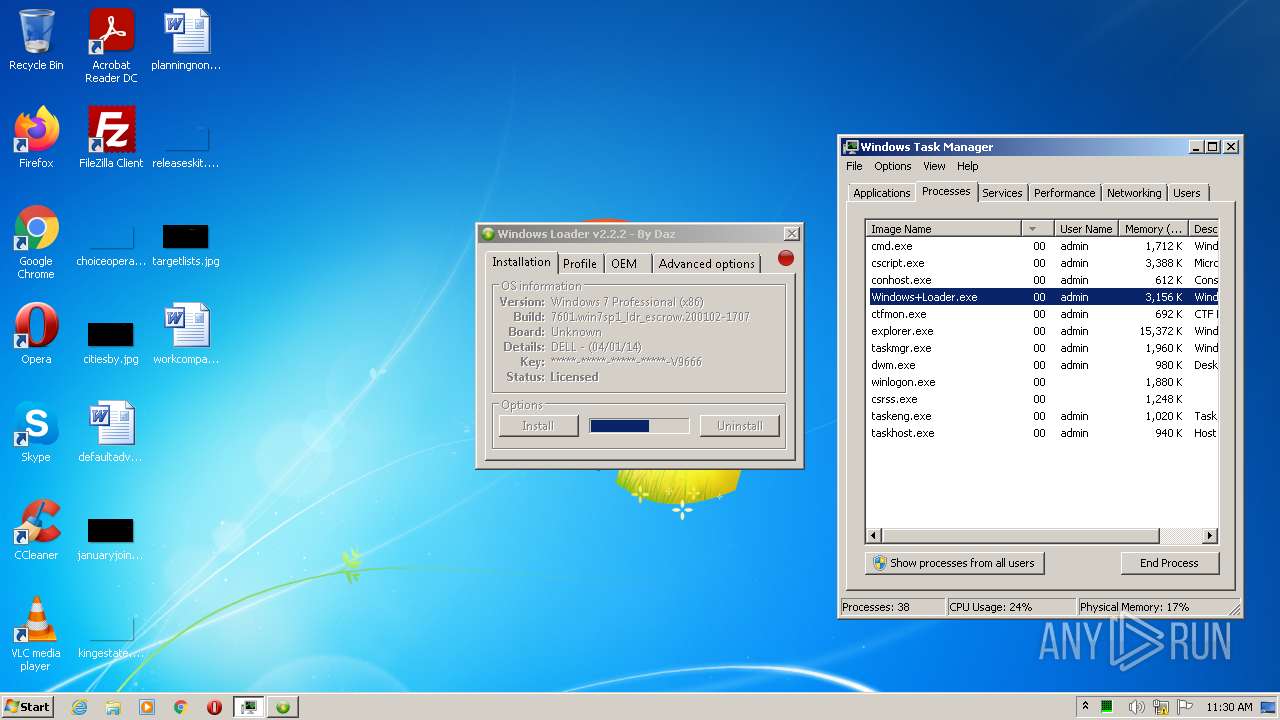Image resolution: width=1280 pixels, height=720 pixels.
Task: Launch the Opera desktop shortcut
Action: point(36,334)
